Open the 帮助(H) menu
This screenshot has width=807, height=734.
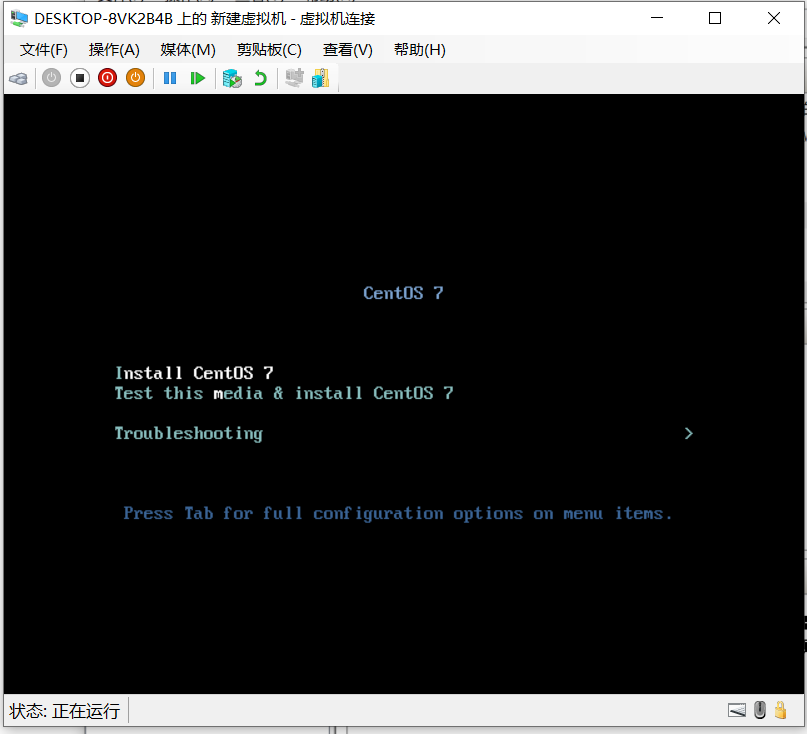419,50
